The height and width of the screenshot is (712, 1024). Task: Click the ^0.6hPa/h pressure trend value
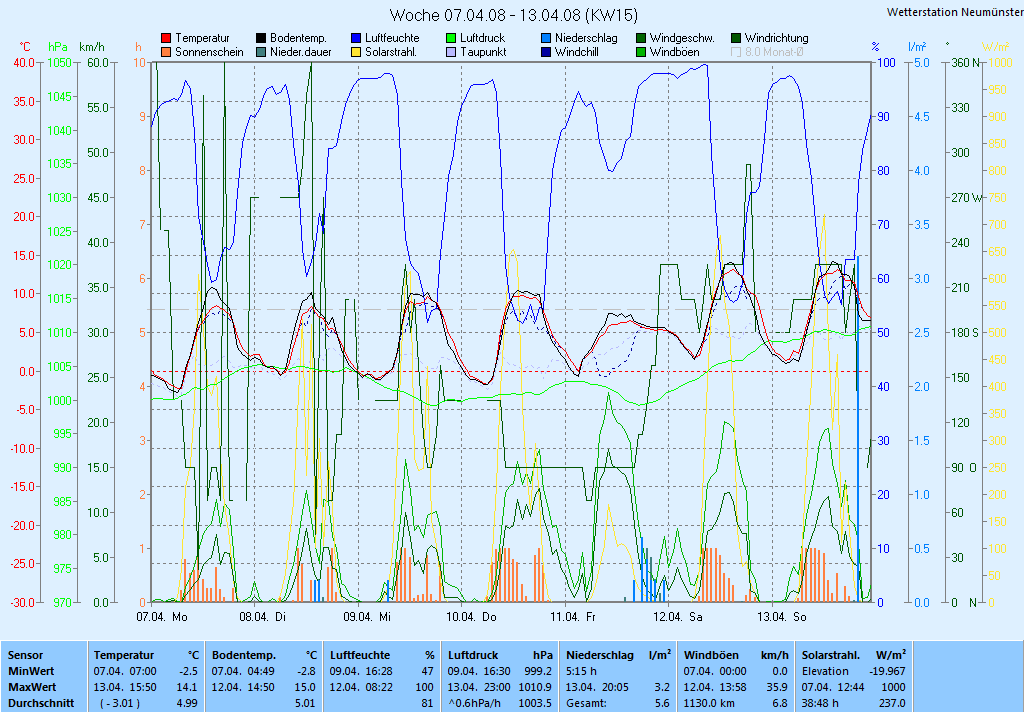(475, 704)
